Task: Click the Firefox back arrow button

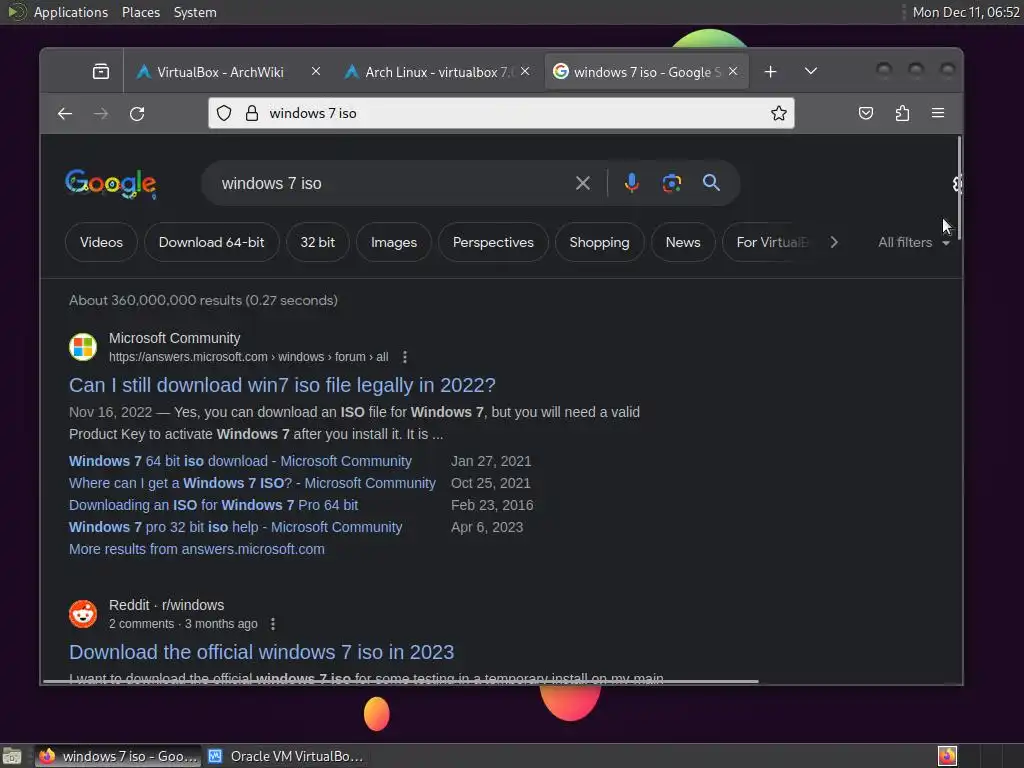Action: point(65,114)
